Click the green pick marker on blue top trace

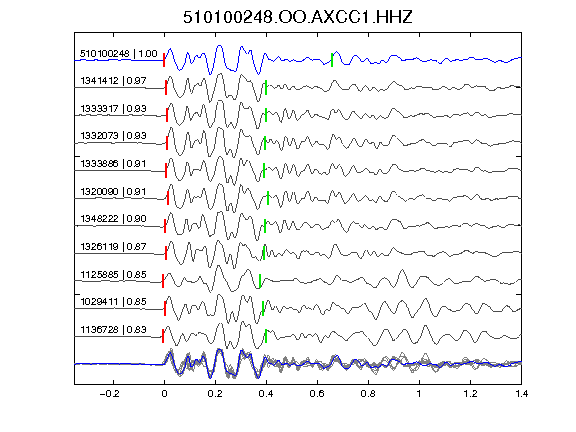332,60
